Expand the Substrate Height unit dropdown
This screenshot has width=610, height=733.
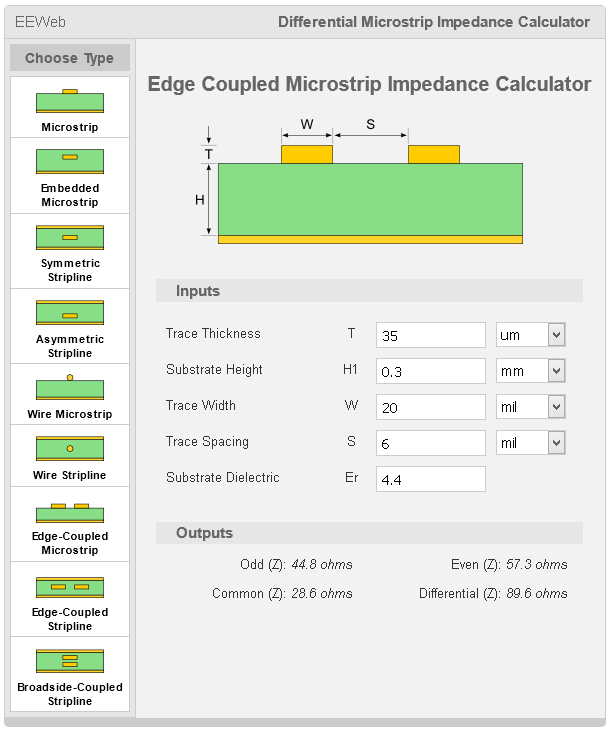click(531, 371)
